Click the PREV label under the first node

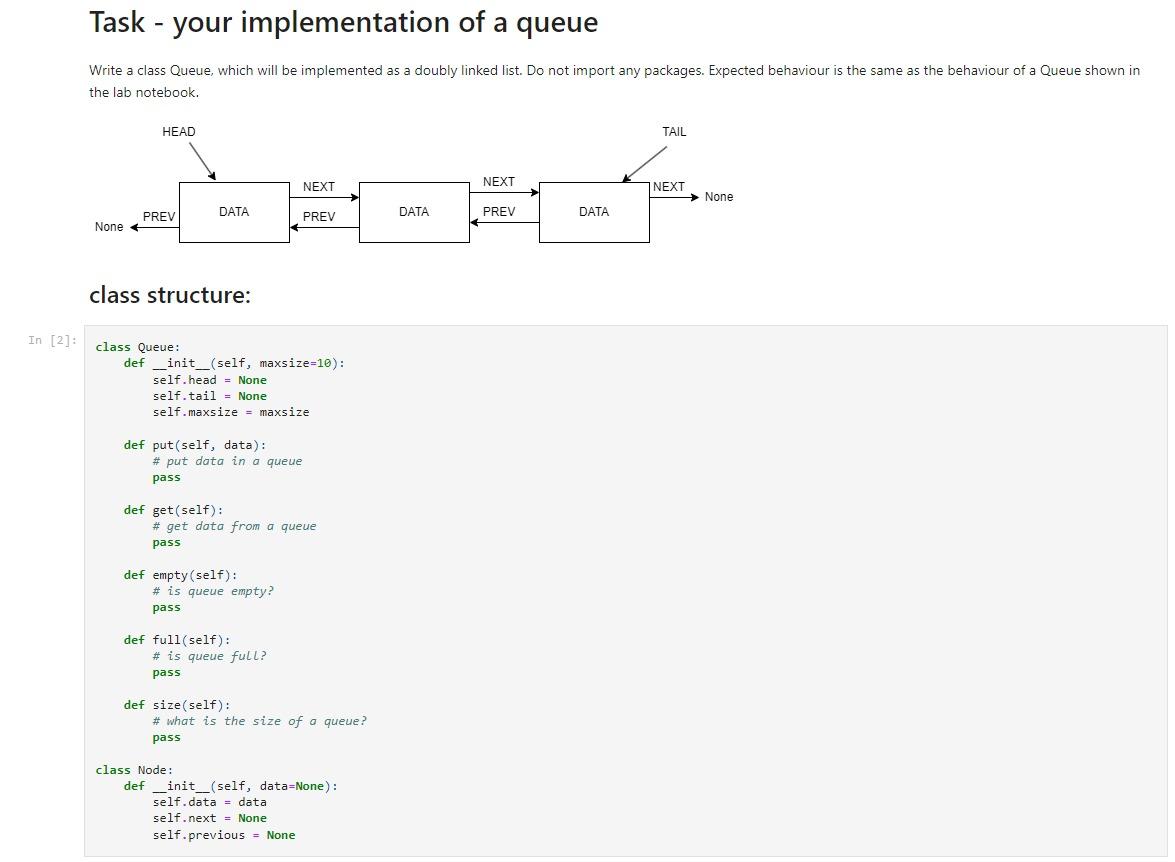[160, 216]
